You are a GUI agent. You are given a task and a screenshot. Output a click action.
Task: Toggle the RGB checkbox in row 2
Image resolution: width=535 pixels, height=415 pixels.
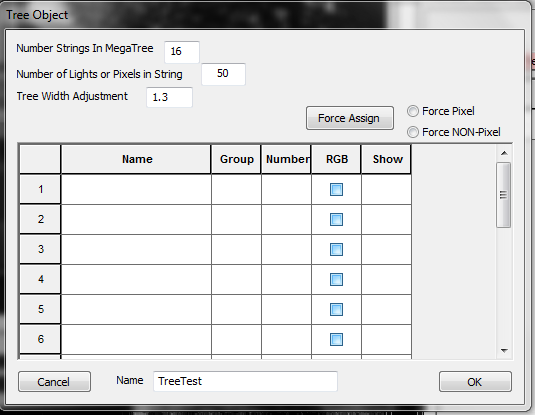point(336,219)
